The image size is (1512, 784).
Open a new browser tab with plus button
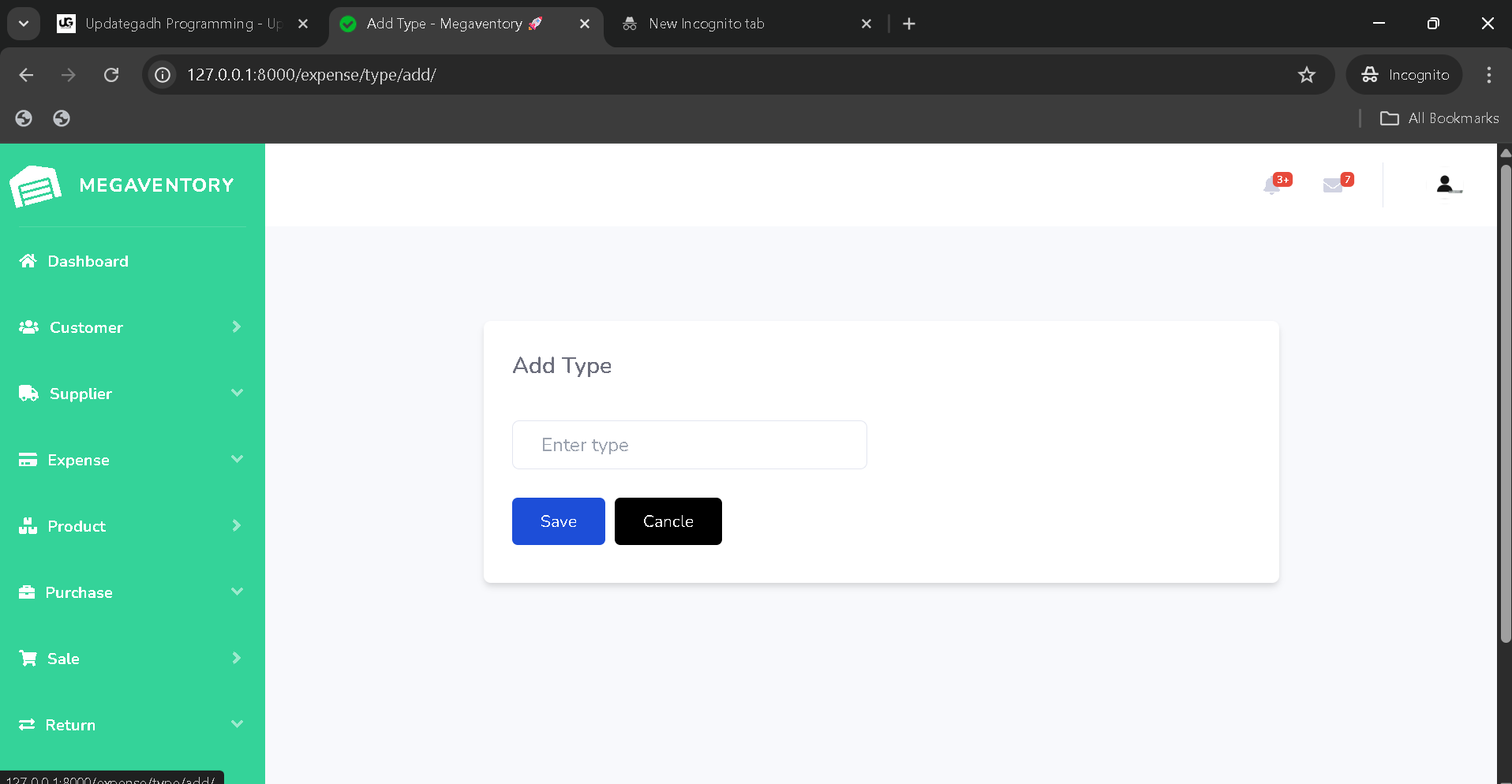point(909,24)
